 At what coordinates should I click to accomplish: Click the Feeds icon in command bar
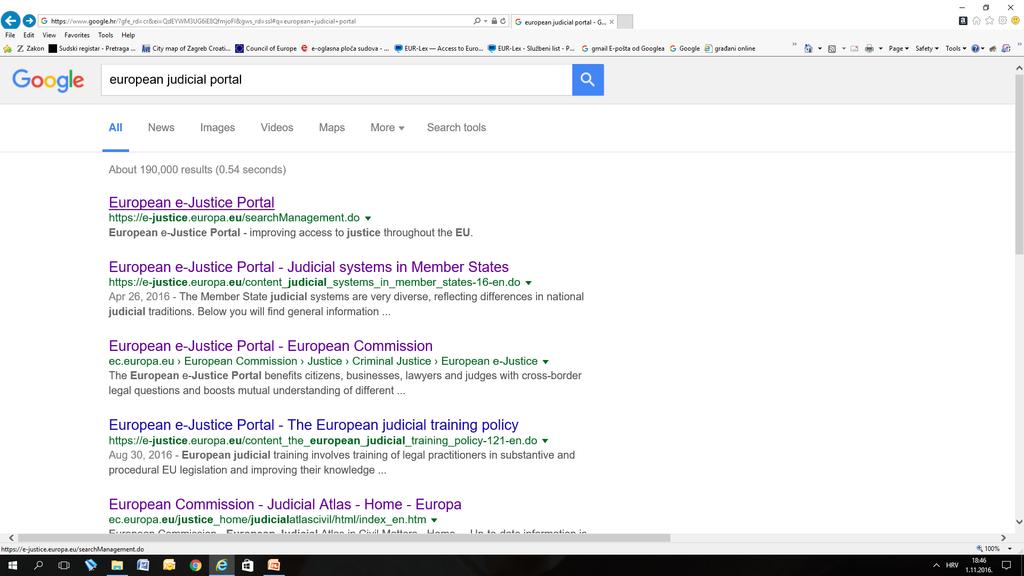pos(831,48)
